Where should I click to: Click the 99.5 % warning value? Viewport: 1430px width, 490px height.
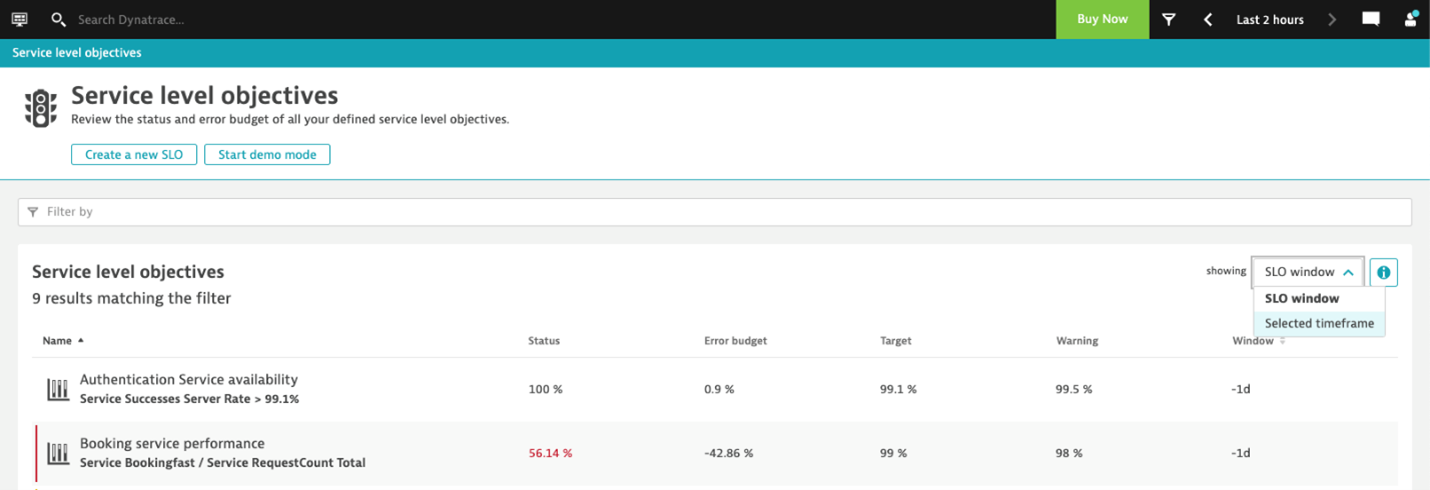[x=1074, y=389]
